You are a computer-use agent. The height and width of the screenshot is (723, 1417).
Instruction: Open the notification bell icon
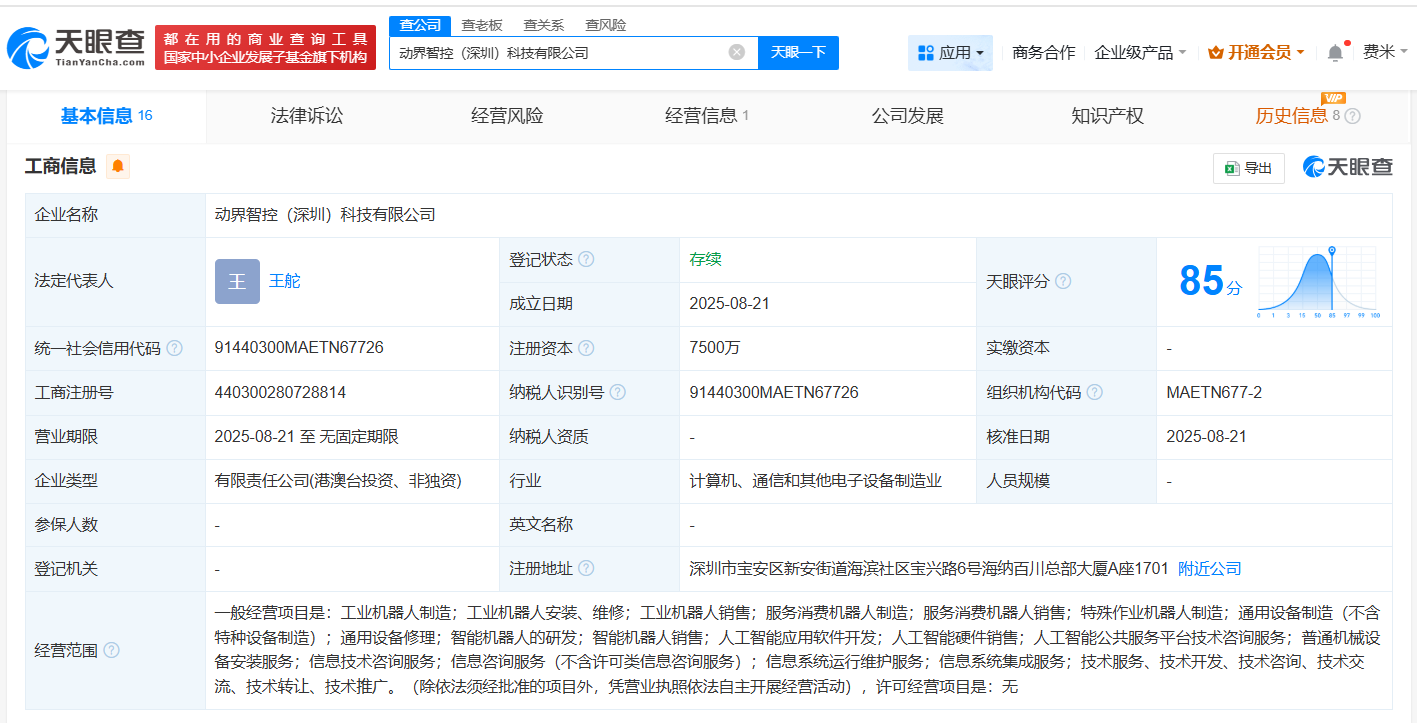coord(1334,51)
